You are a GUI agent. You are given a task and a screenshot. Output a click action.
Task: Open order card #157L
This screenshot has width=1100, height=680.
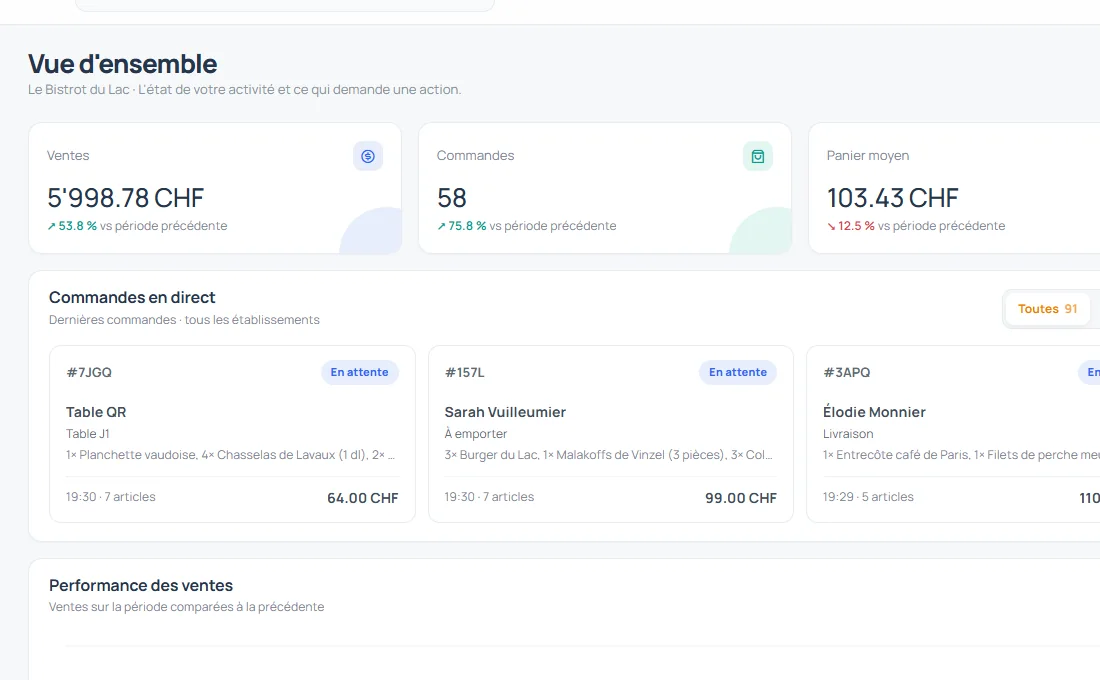point(610,434)
